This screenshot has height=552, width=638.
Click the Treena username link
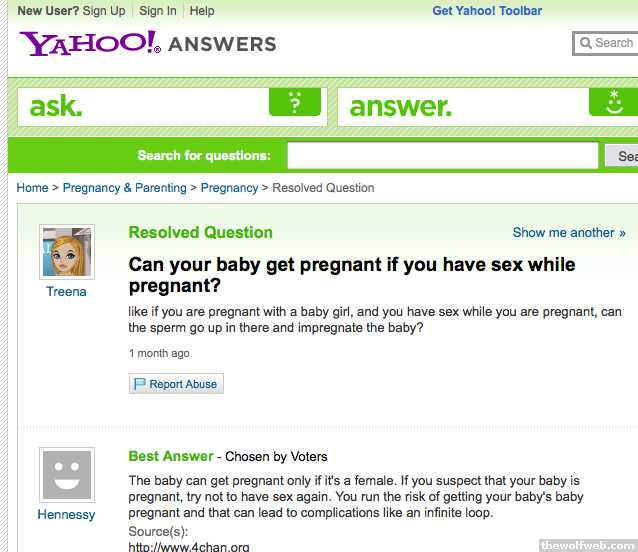[66, 292]
